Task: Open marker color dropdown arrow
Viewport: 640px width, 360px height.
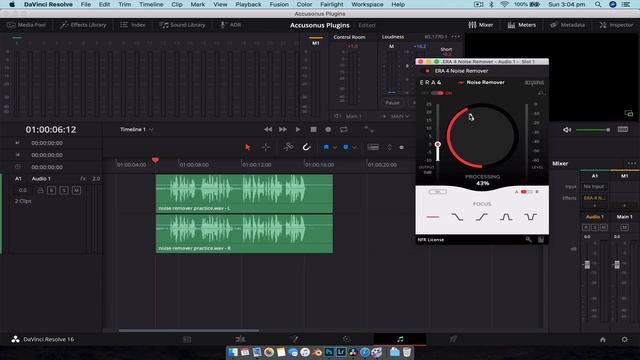Action: click(x=354, y=148)
